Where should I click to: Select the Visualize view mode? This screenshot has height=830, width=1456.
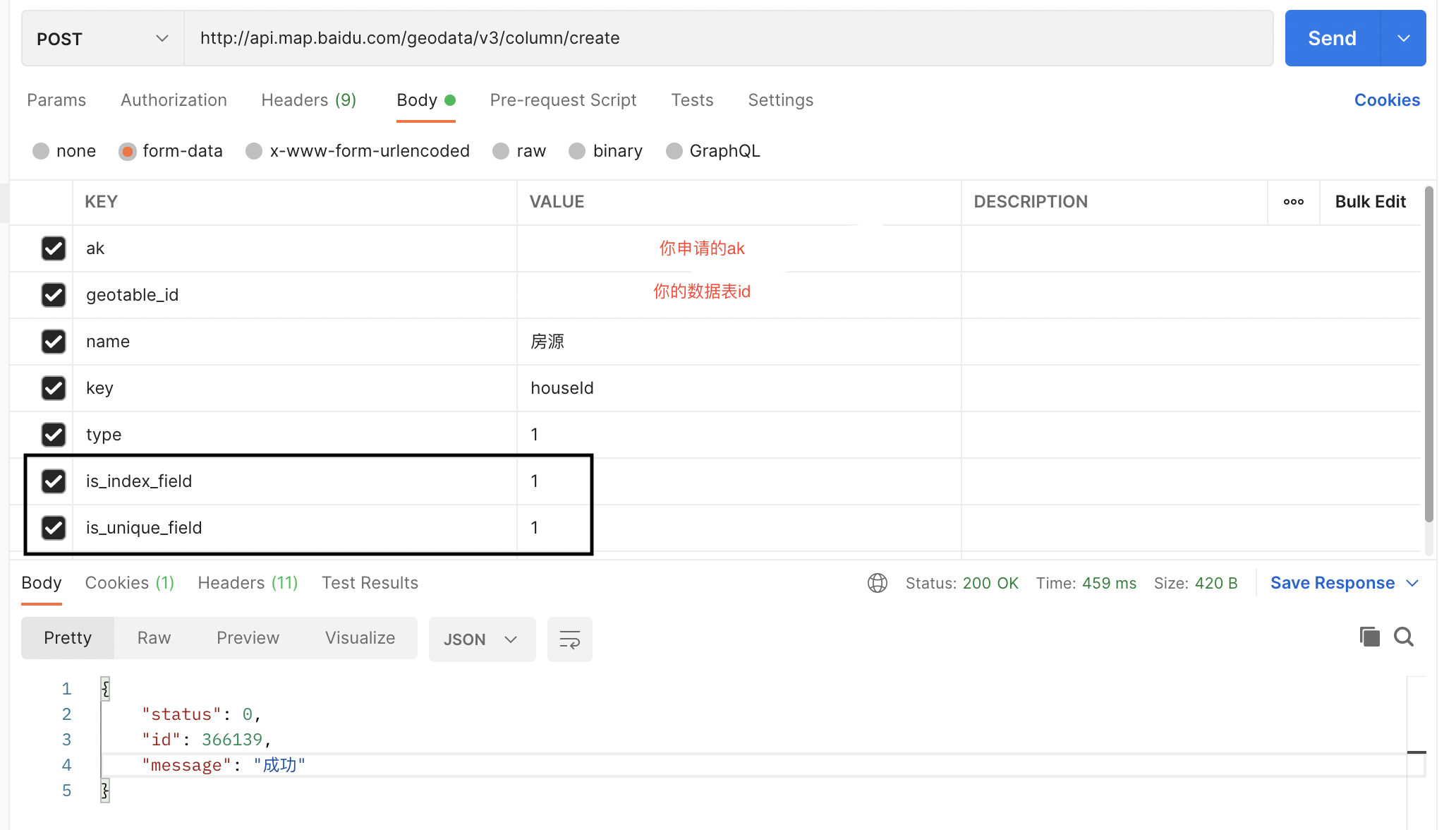360,638
